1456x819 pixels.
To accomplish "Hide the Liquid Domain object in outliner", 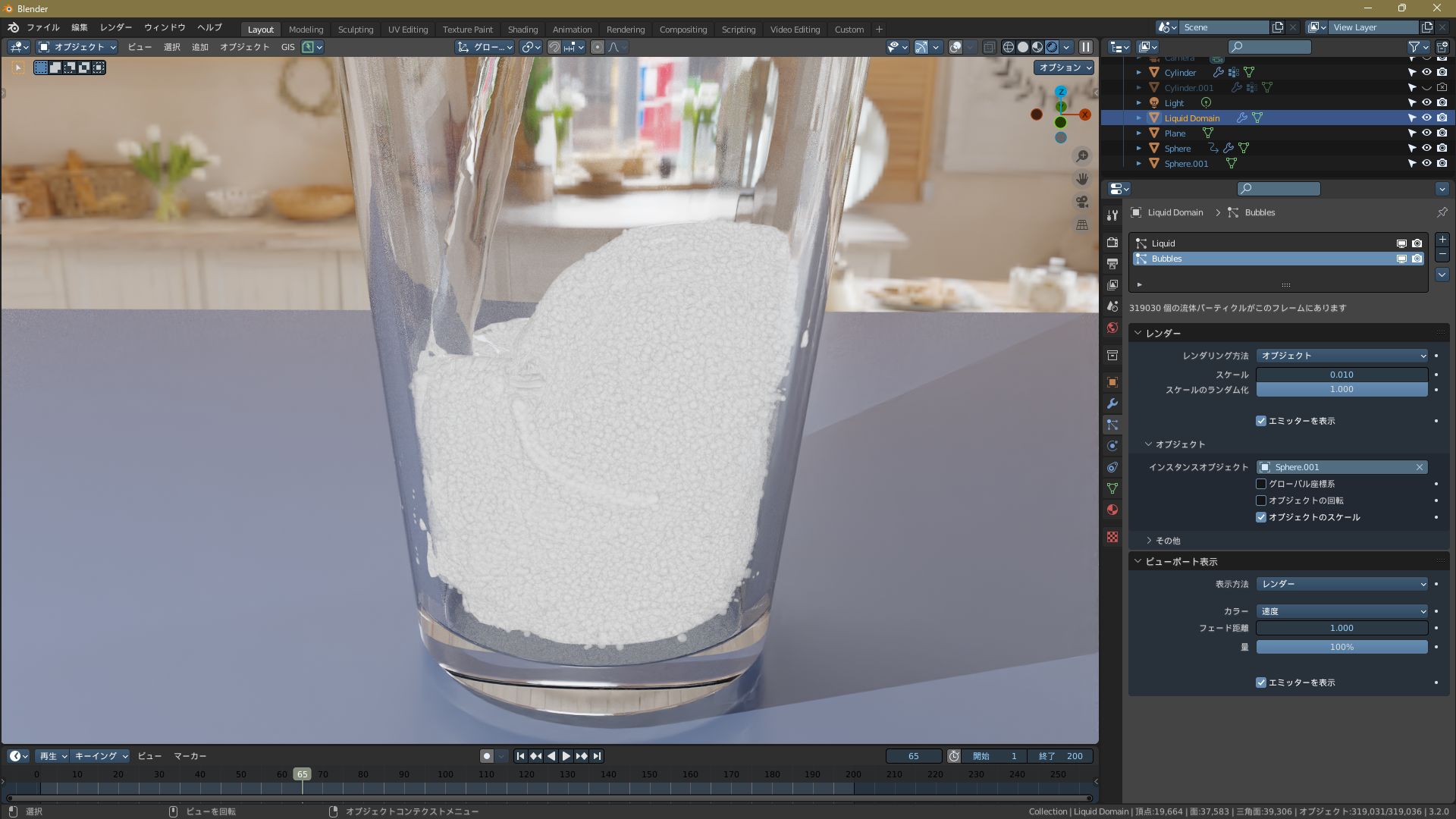I will 1426,118.
